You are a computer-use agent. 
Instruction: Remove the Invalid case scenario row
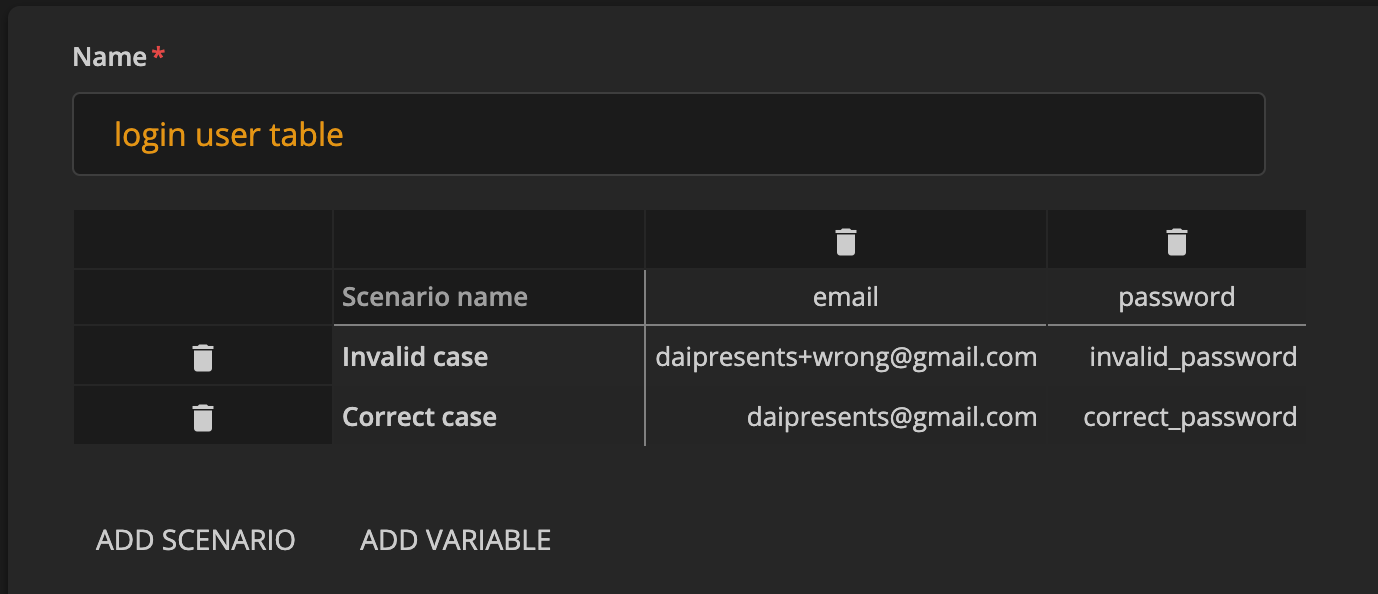point(203,357)
